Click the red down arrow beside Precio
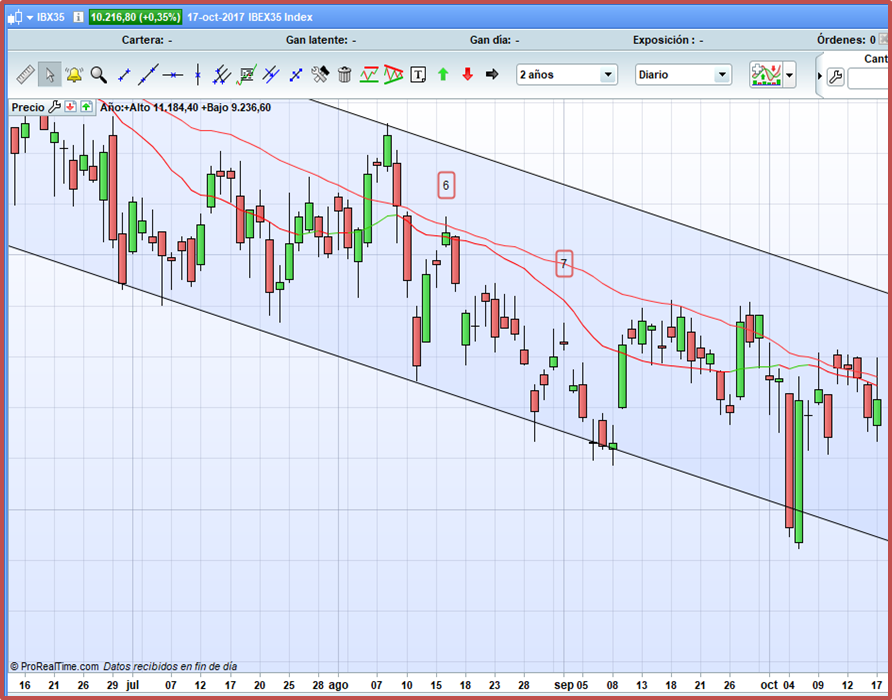Viewport: 892px width, 700px height. pos(71,107)
